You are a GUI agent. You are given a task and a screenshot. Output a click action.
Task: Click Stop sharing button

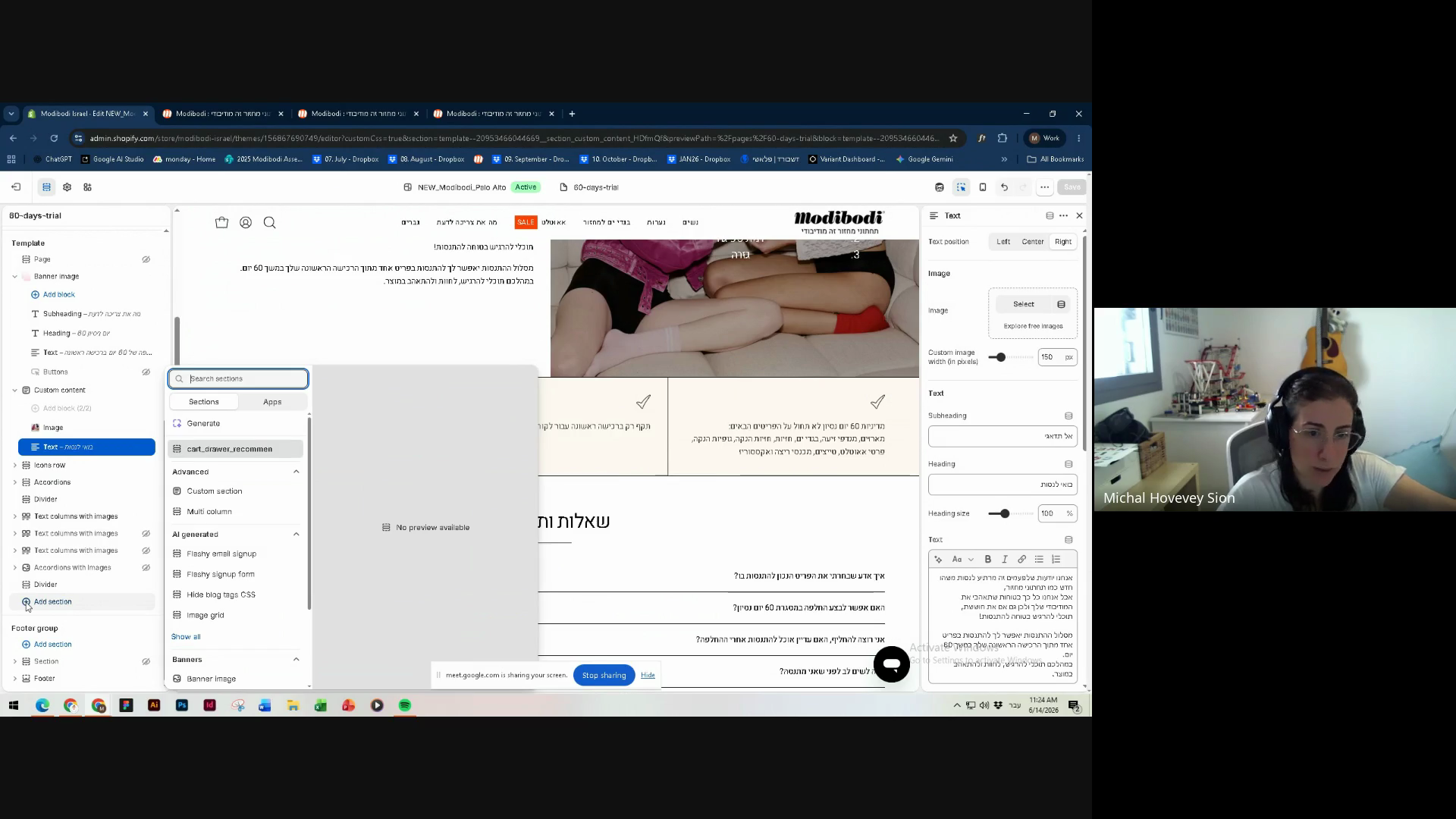[604, 676]
